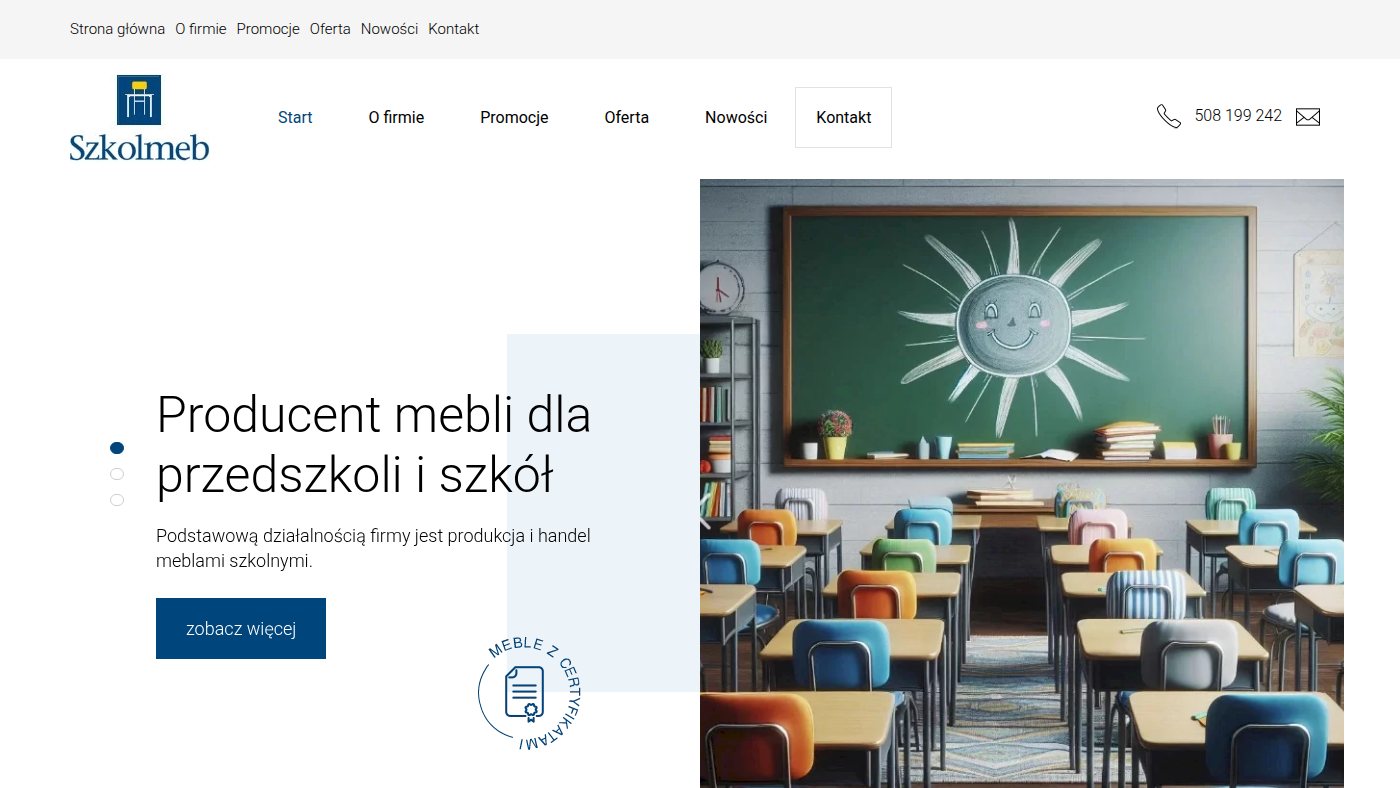Click the boxed Kontakt menu button
Viewport: 1400px width, 788px height.
tap(843, 117)
